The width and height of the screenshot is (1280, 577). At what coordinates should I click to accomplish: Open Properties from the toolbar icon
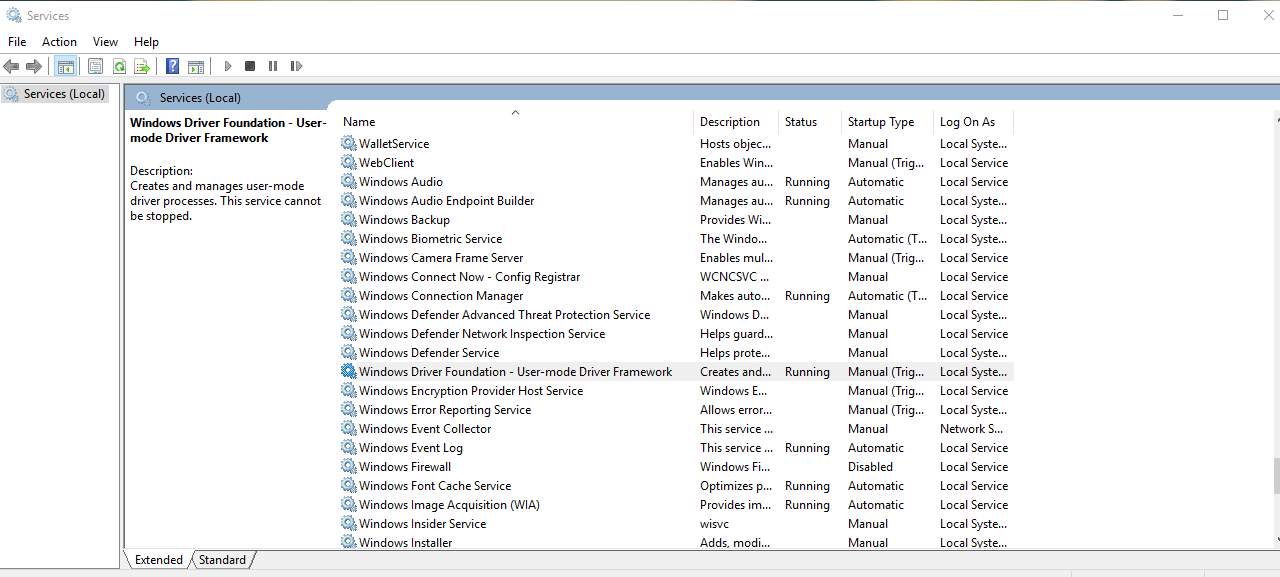tap(95, 66)
